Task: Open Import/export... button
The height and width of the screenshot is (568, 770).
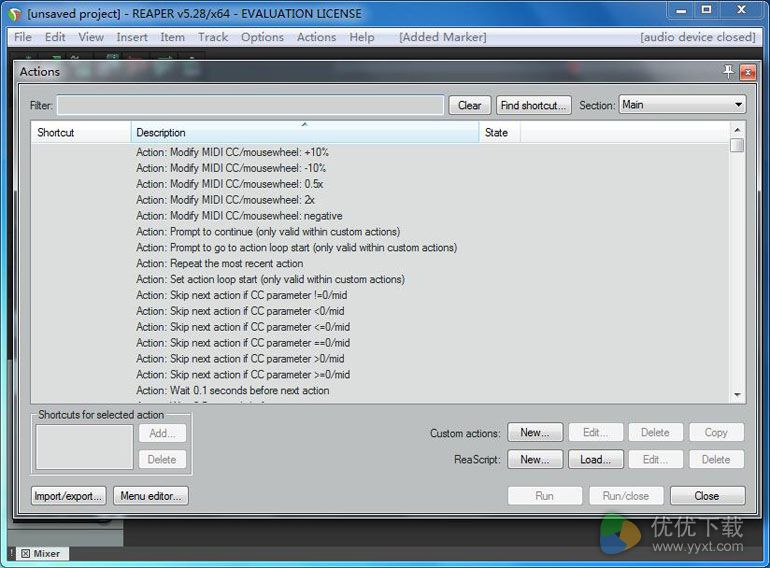Action: click(68, 496)
